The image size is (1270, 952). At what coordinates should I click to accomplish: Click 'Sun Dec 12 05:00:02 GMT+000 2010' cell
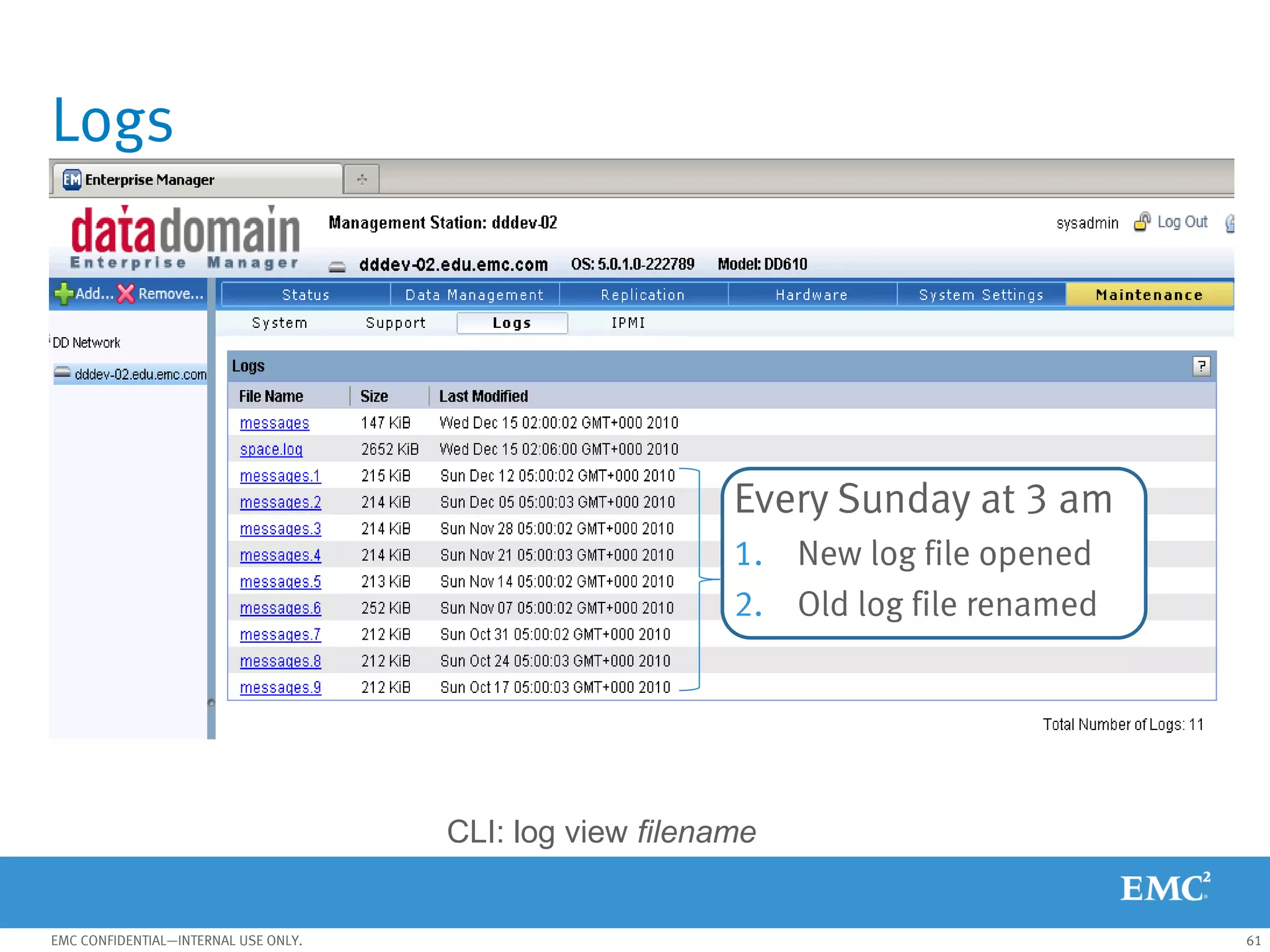pyautogui.click(x=557, y=476)
